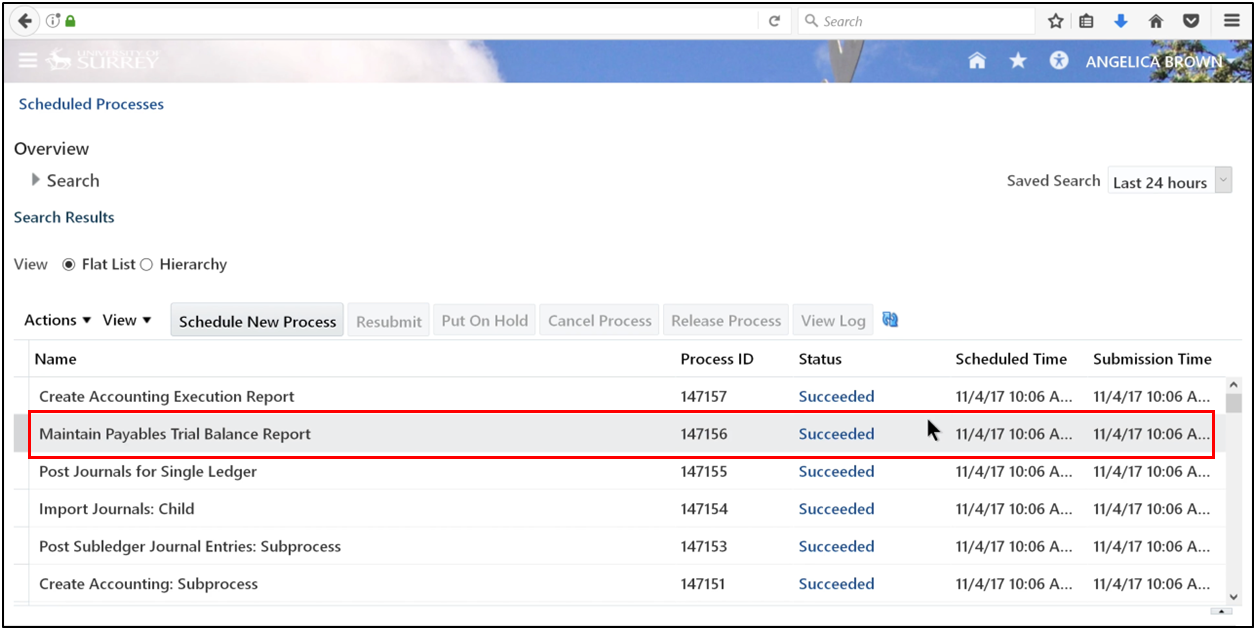Screen dimensions: 1256x632
Task: Click the Schedule New Process button
Action: pos(256,320)
